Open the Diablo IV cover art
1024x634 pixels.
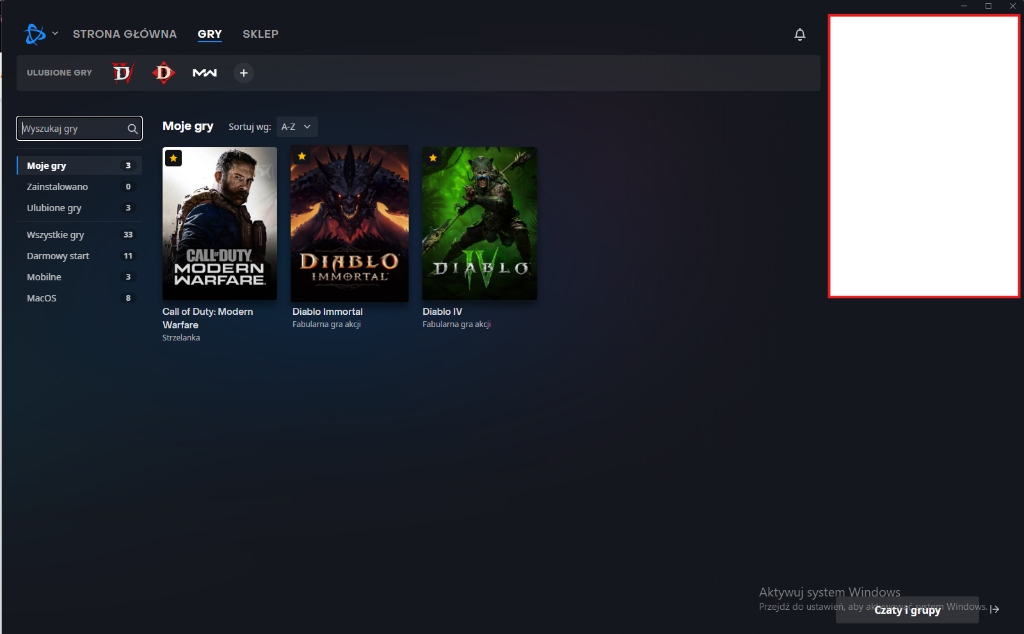tap(479, 223)
